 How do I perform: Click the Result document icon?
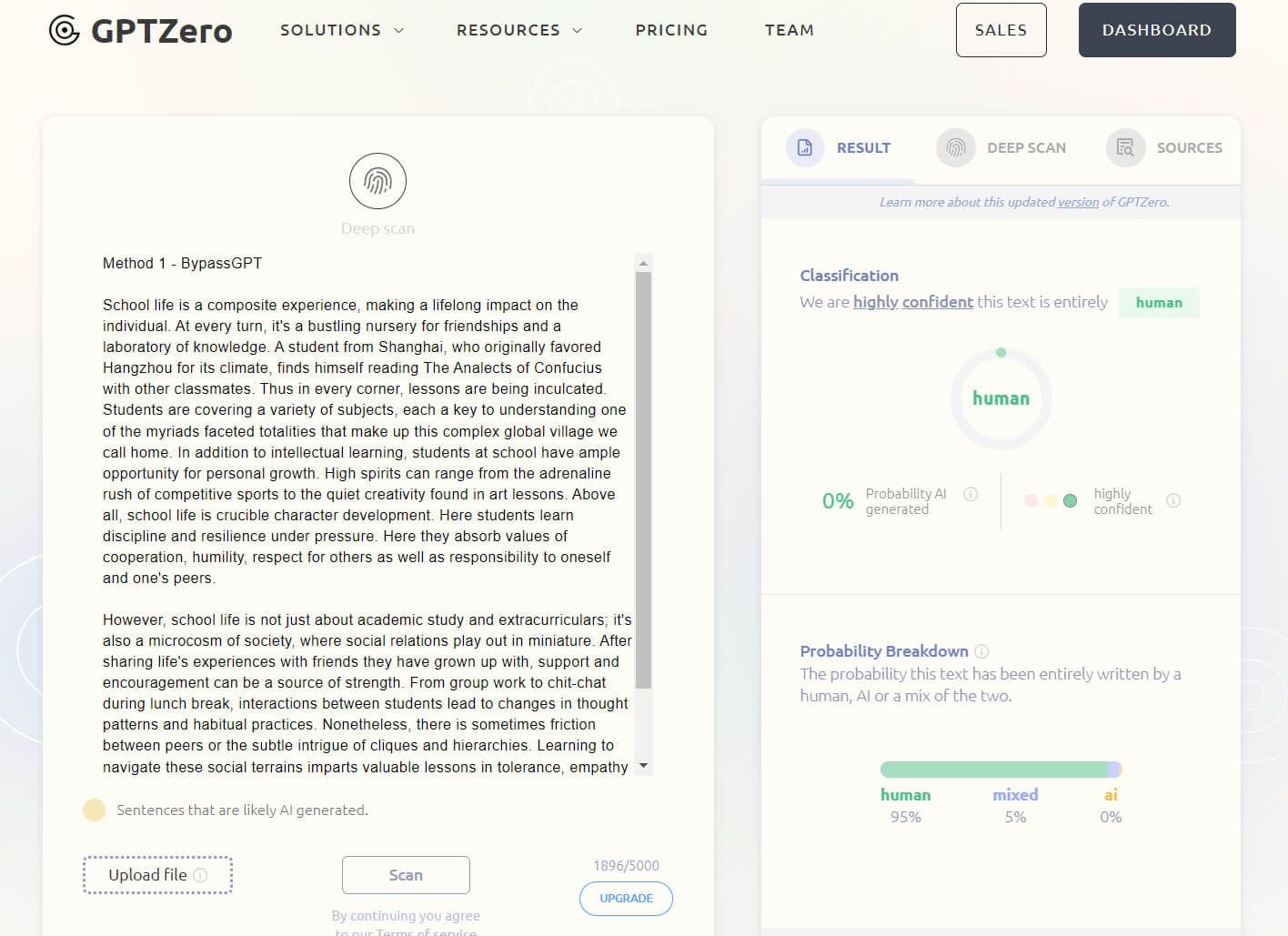805,147
